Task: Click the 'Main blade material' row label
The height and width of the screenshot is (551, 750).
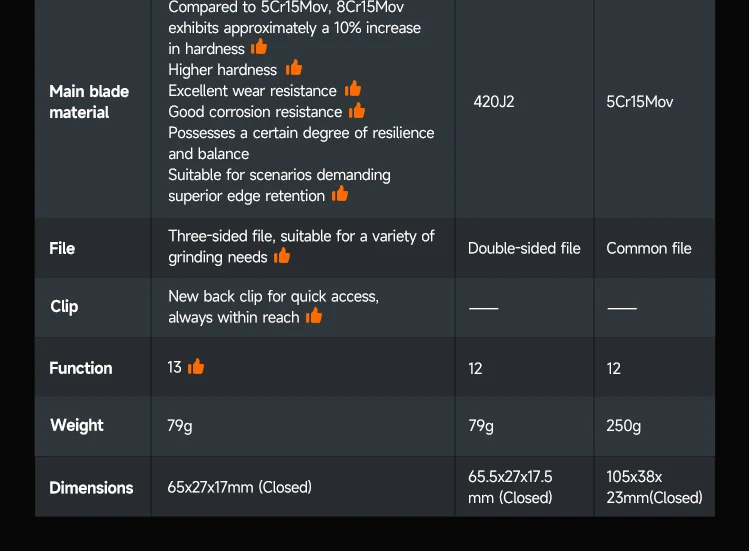Action: 89,102
